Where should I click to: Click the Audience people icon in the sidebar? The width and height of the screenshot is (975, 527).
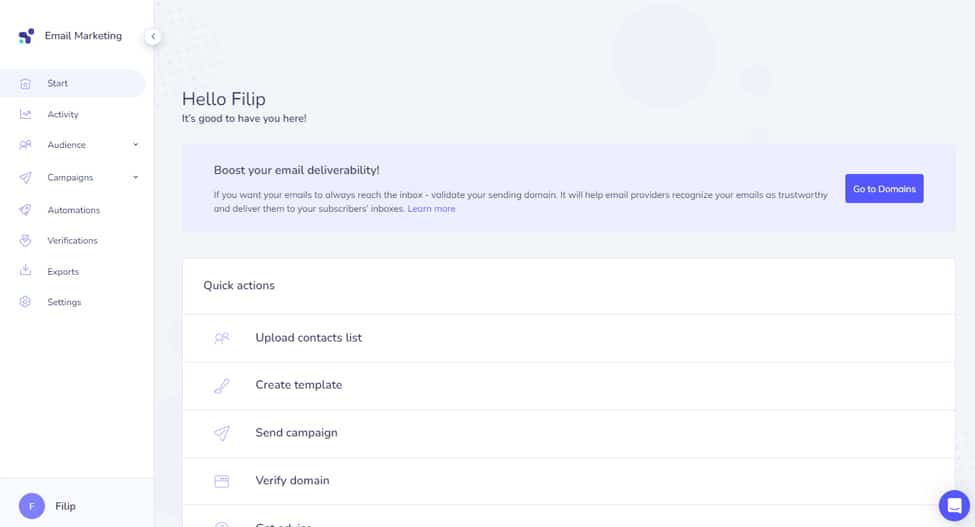[25, 145]
